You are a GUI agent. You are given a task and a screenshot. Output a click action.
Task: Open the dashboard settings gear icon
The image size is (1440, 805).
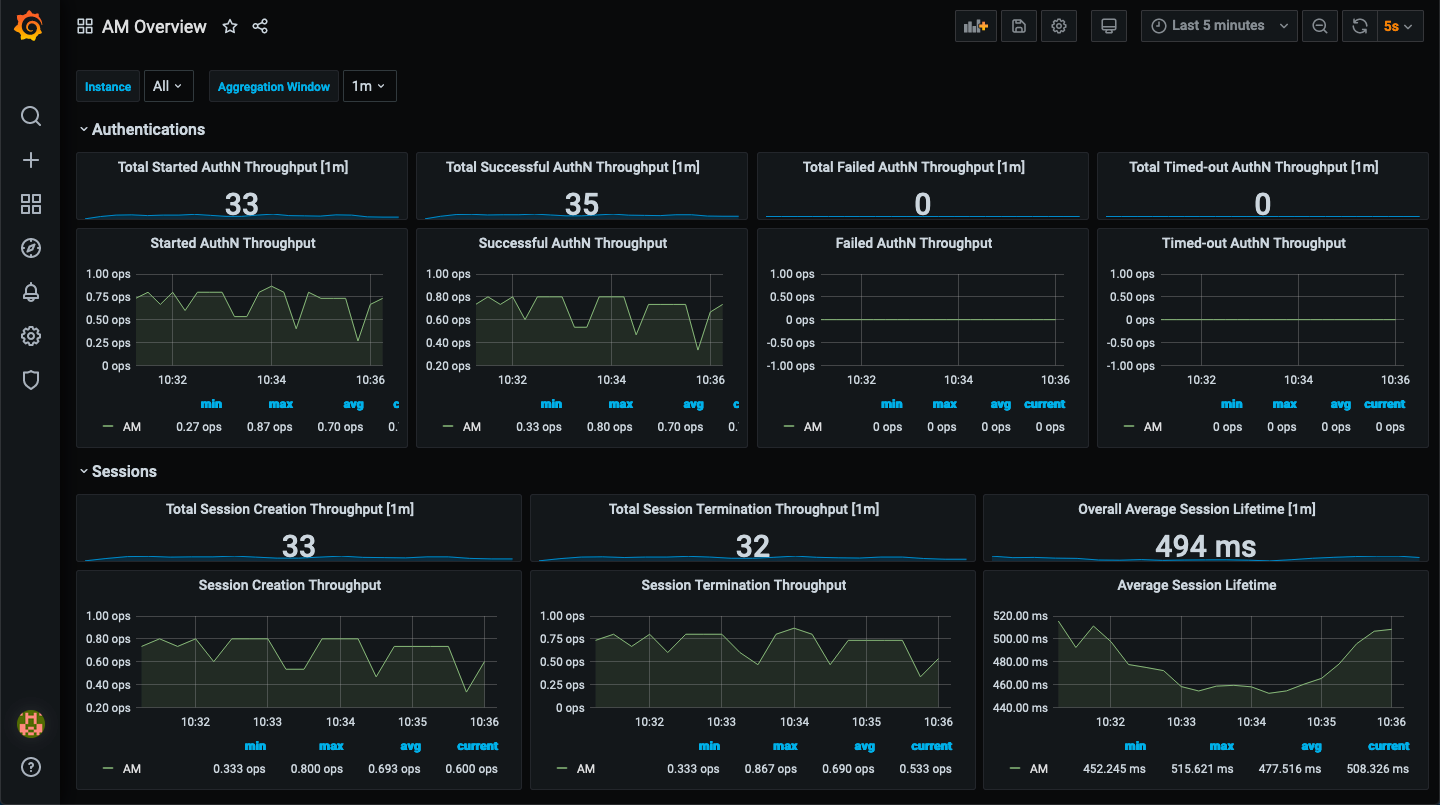1058,25
